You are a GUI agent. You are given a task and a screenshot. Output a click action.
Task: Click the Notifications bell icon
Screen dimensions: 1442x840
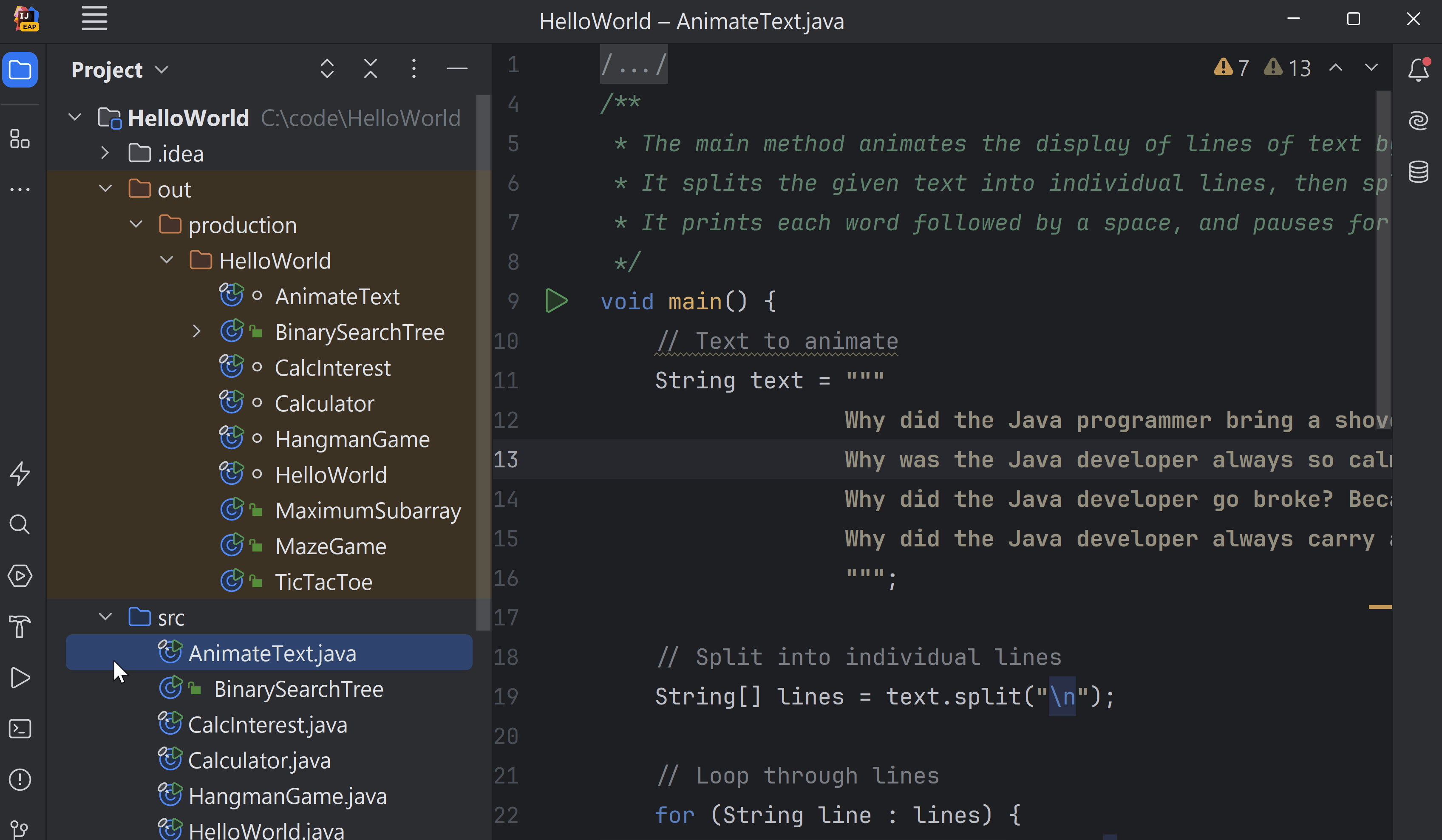tap(1418, 70)
